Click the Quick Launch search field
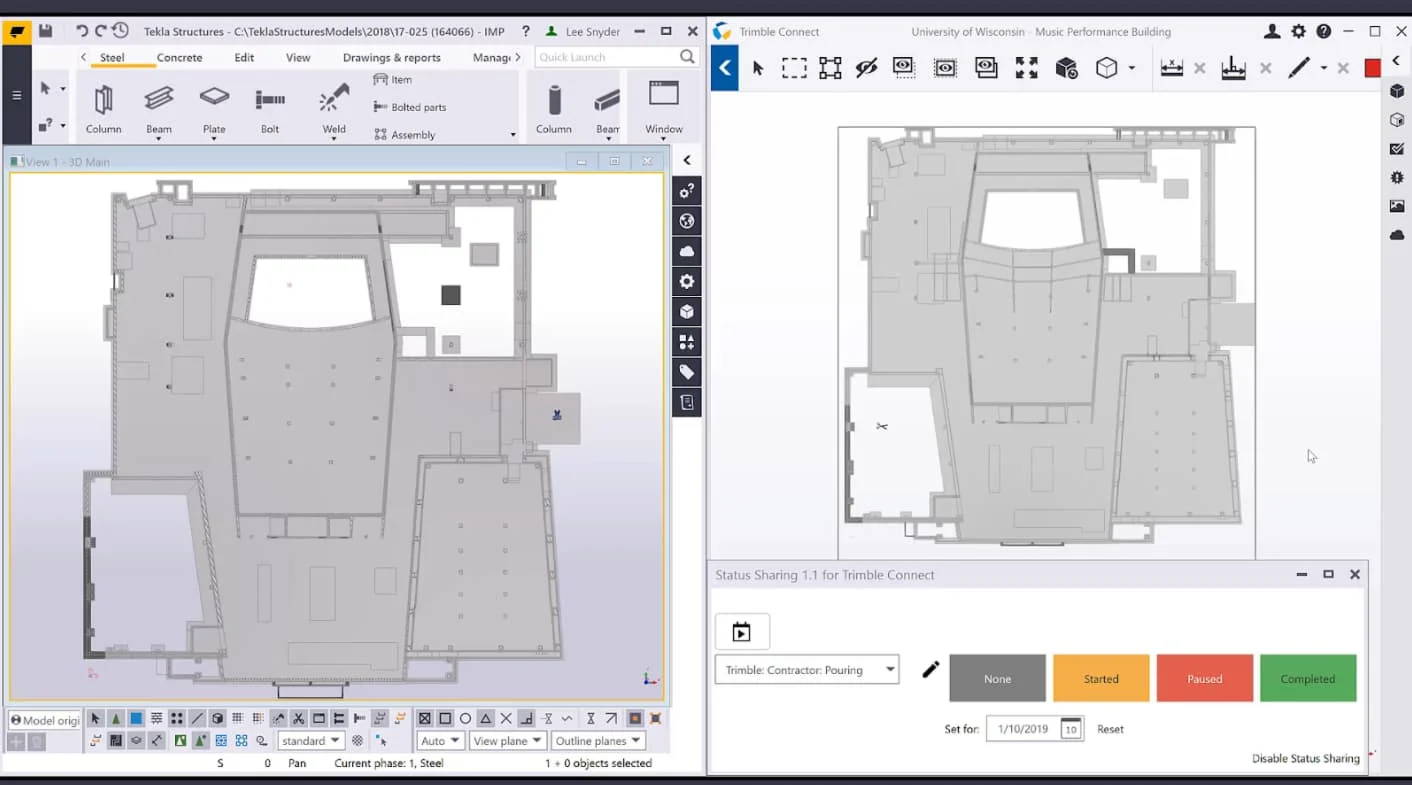1412x785 pixels. [616, 57]
